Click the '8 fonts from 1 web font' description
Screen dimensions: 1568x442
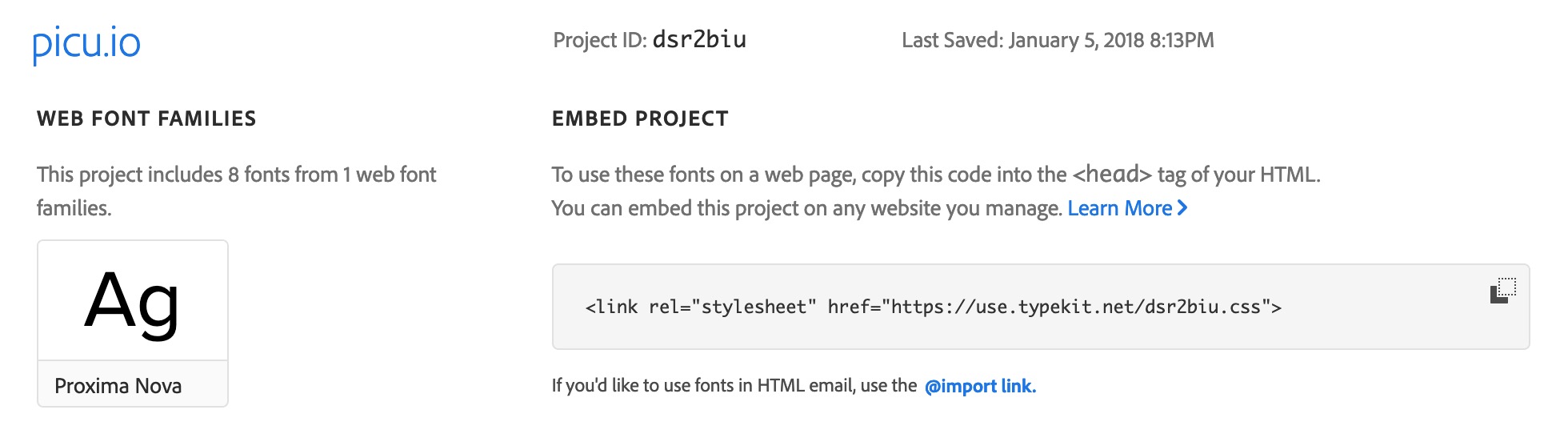pyautogui.click(x=236, y=191)
